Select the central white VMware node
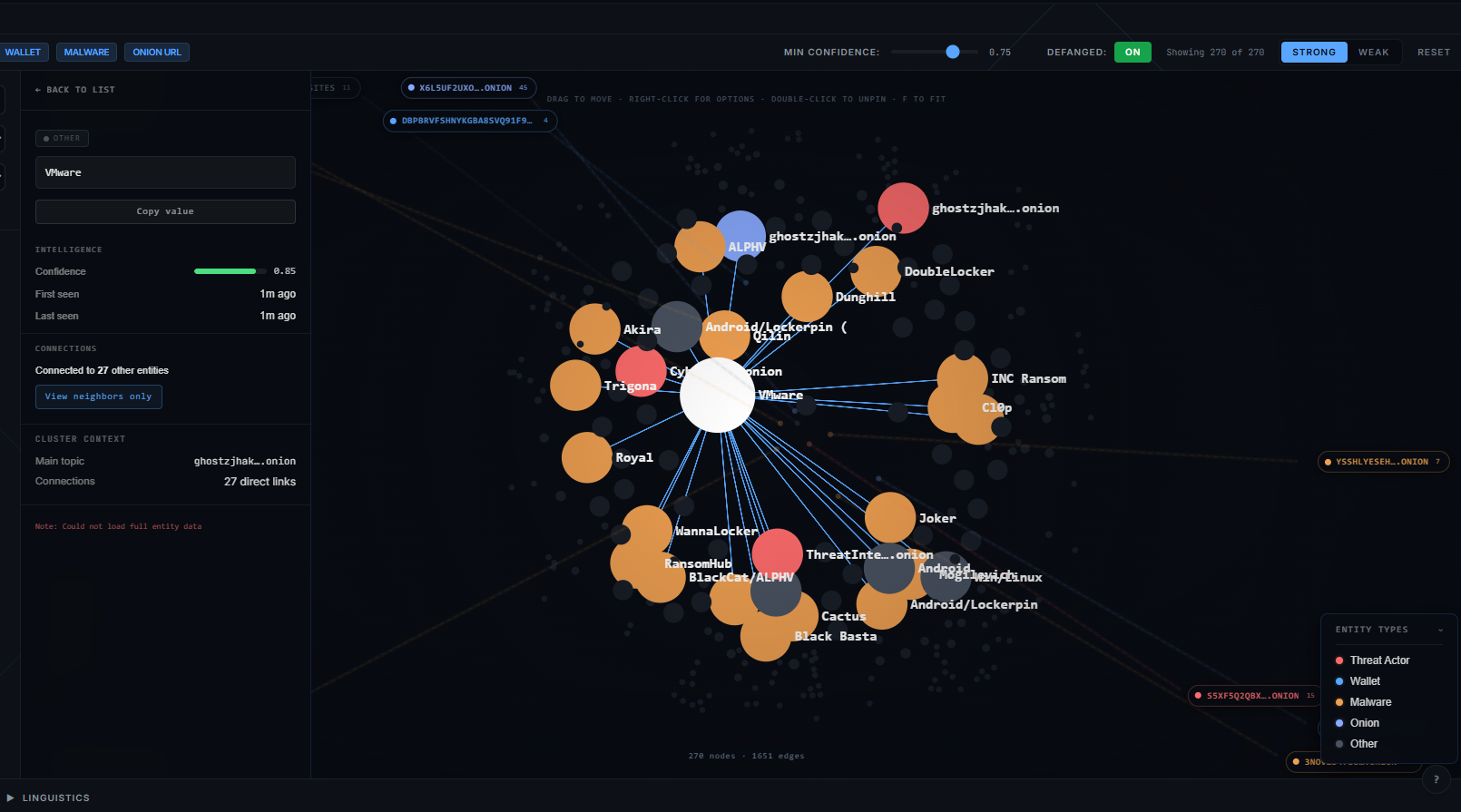Screen dimensions: 1461x812 point(717,395)
